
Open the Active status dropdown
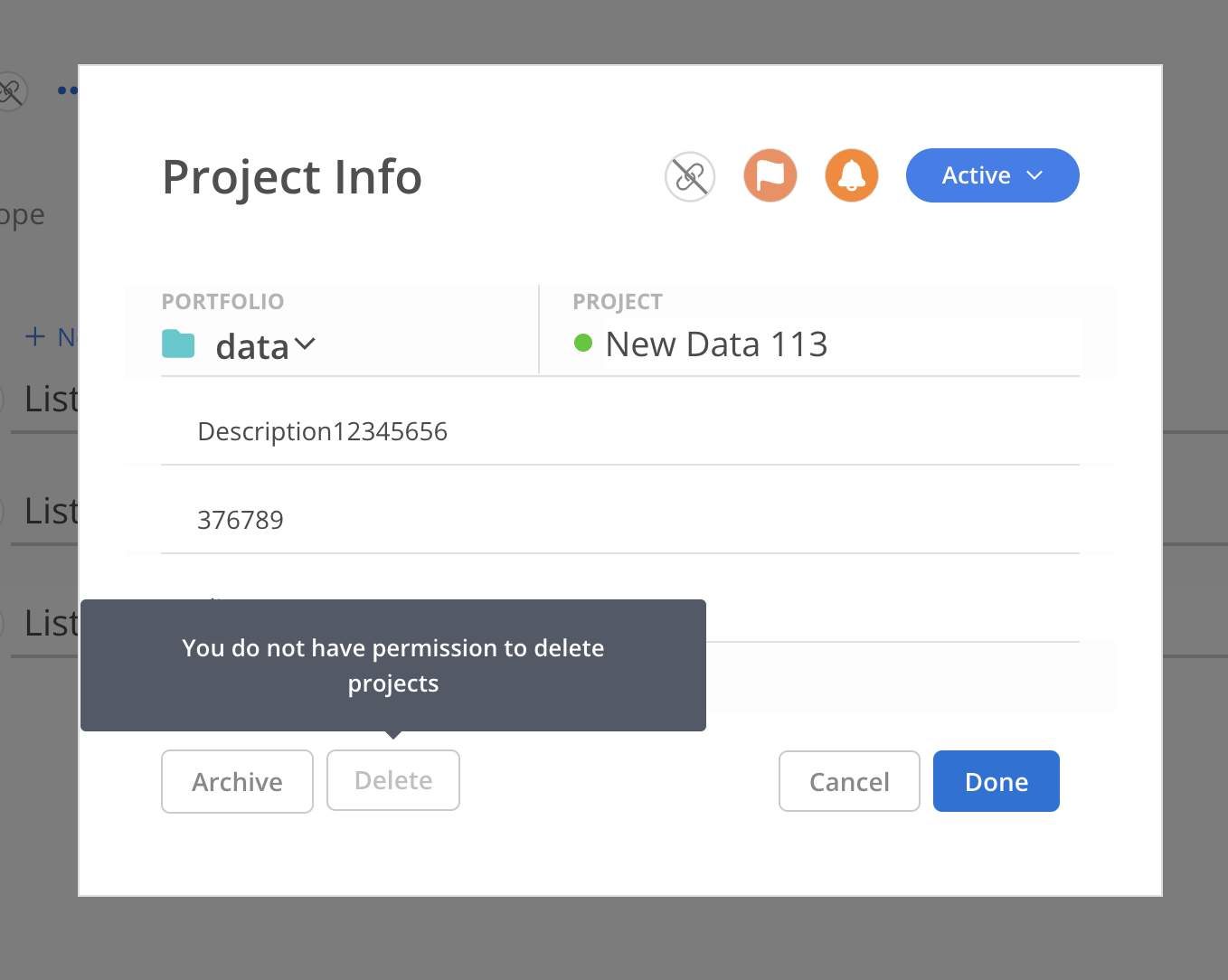click(992, 175)
